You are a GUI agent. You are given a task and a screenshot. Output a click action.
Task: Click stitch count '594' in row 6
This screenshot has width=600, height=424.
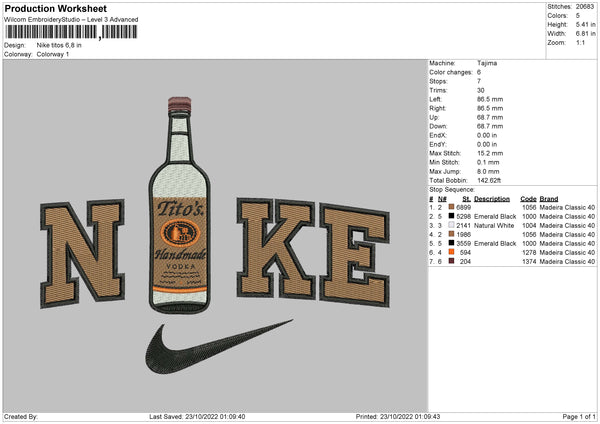(x=465, y=253)
